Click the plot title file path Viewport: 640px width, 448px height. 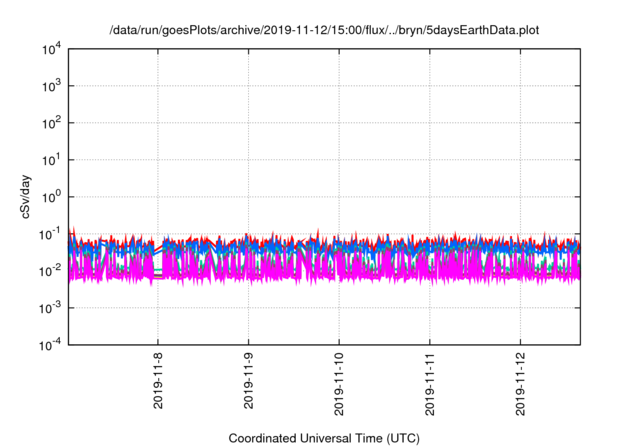324,30
